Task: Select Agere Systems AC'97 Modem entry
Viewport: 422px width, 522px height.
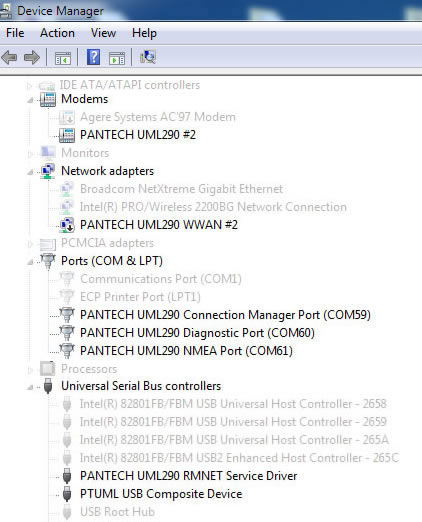Action: [x=158, y=117]
